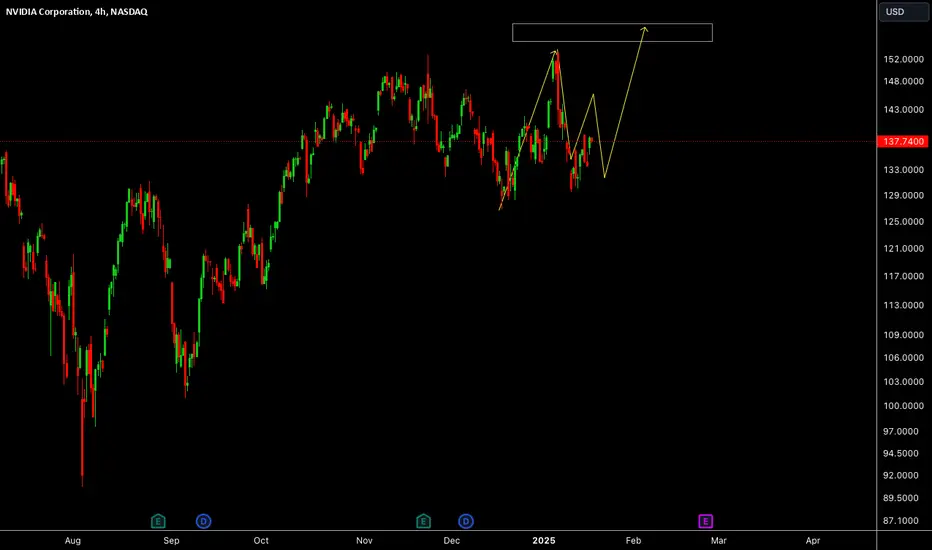The height and width of the screenshot is (550, 932).
Task: Click the 129.0000 price scale label
Action: (x=903, y=196)
